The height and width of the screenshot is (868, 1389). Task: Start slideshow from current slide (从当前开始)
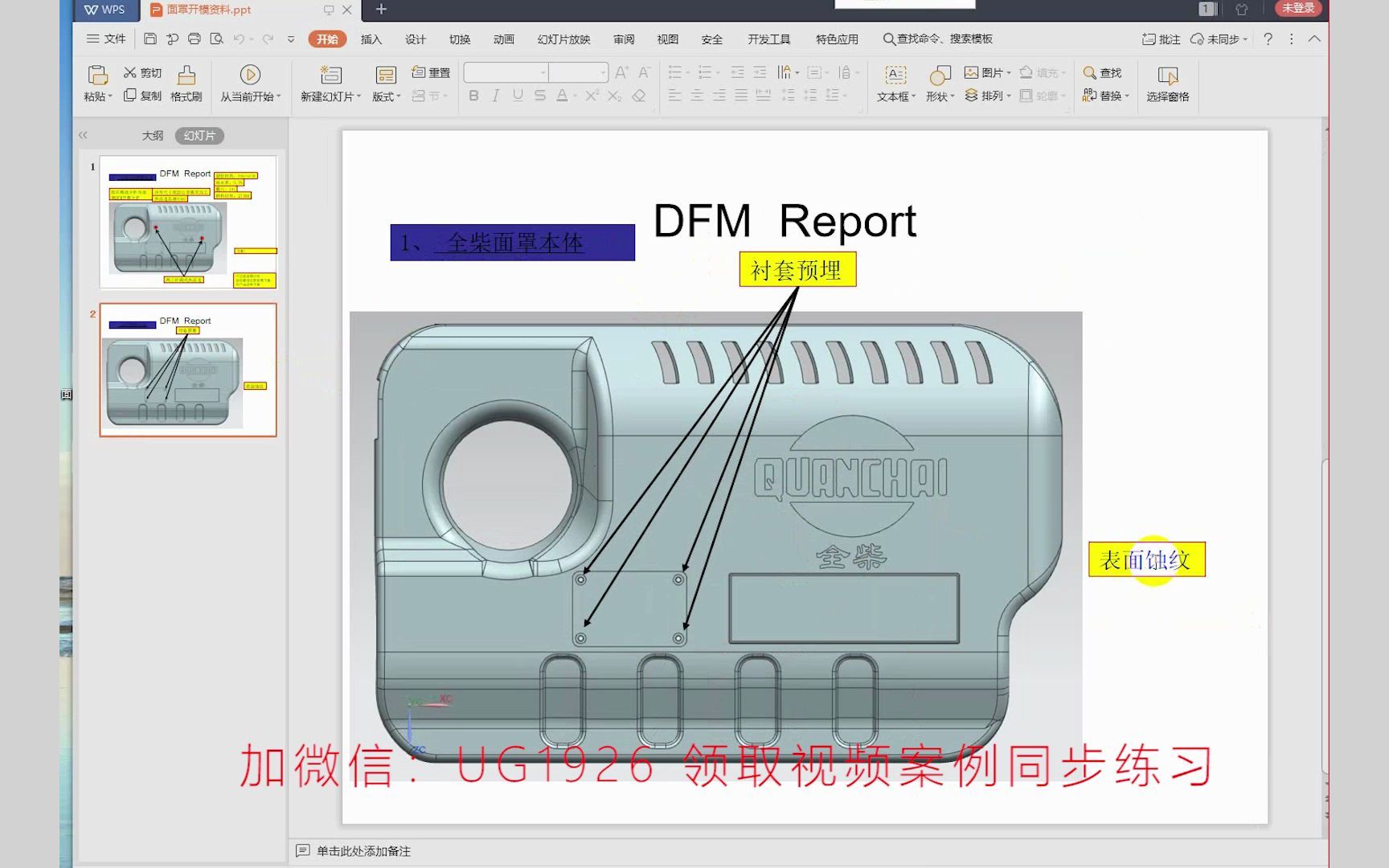tap(250, 84)
